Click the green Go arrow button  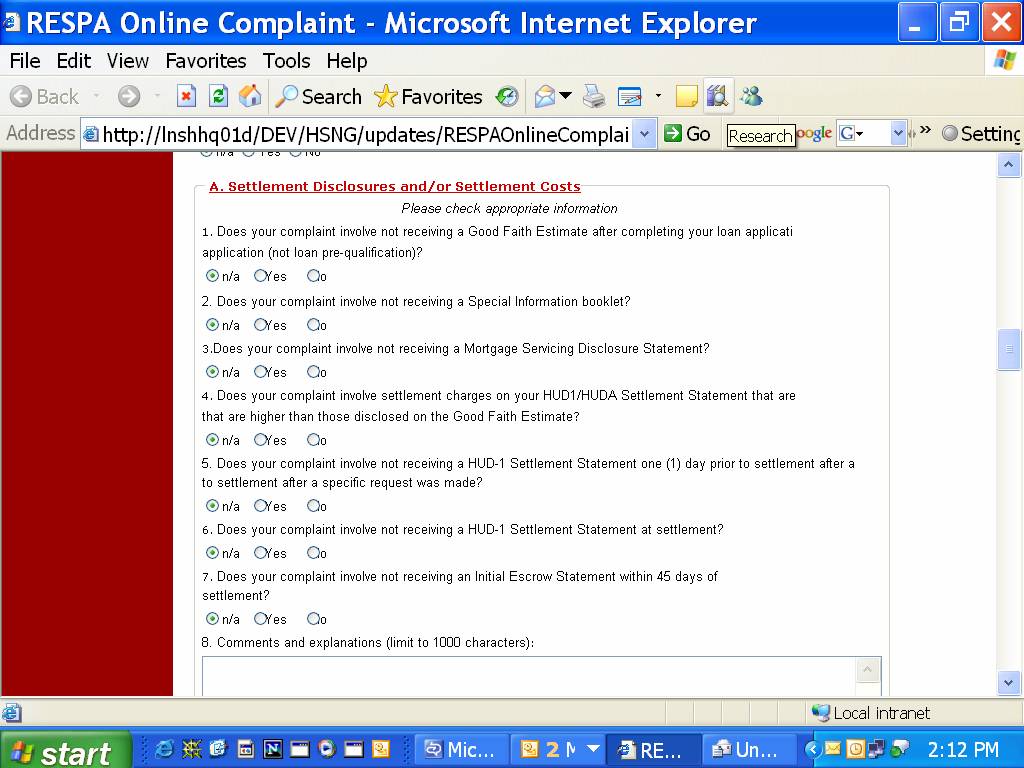point(687,134)
